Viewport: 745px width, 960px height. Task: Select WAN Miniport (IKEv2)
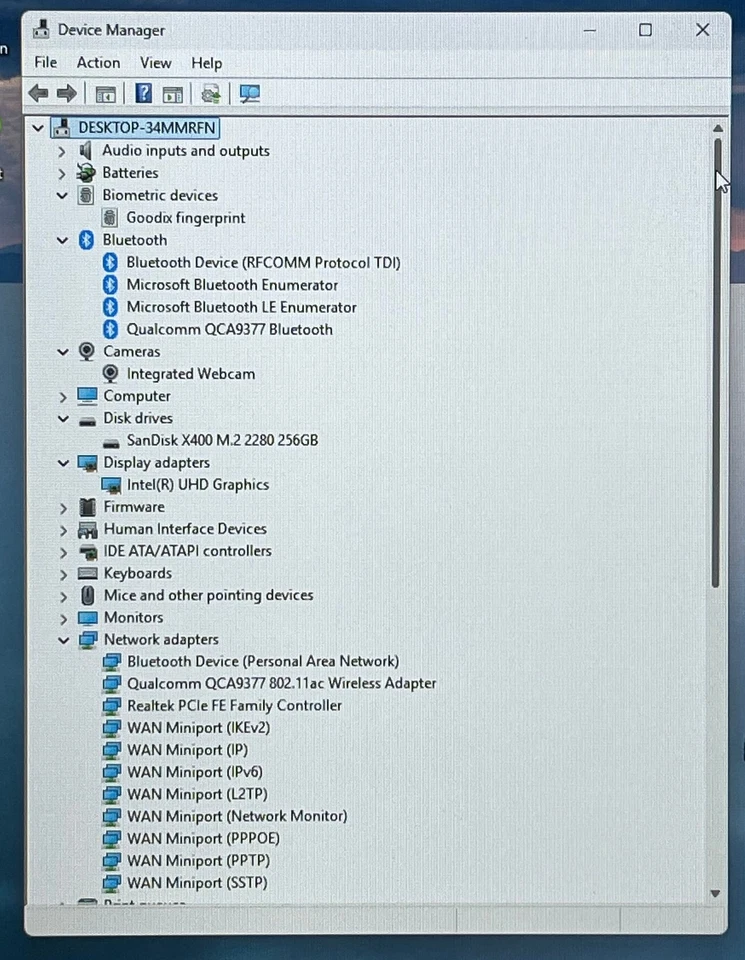[198, 728]
